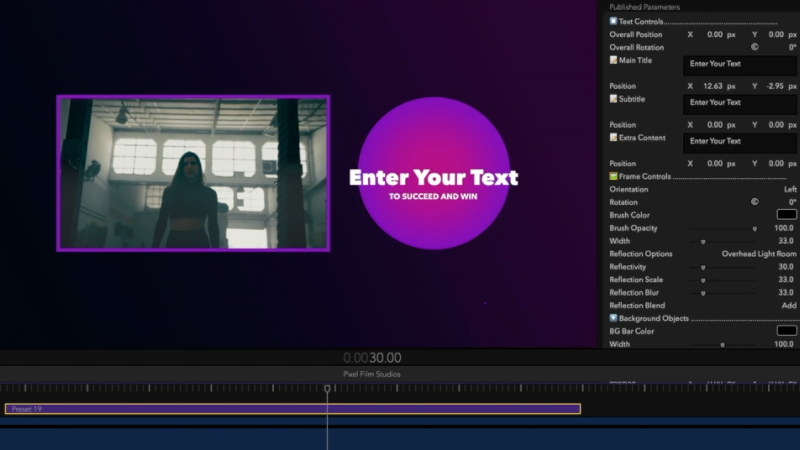Click the Frame Controls section label
The width and height of the screenshot is (800, 450).
[645, 176]
